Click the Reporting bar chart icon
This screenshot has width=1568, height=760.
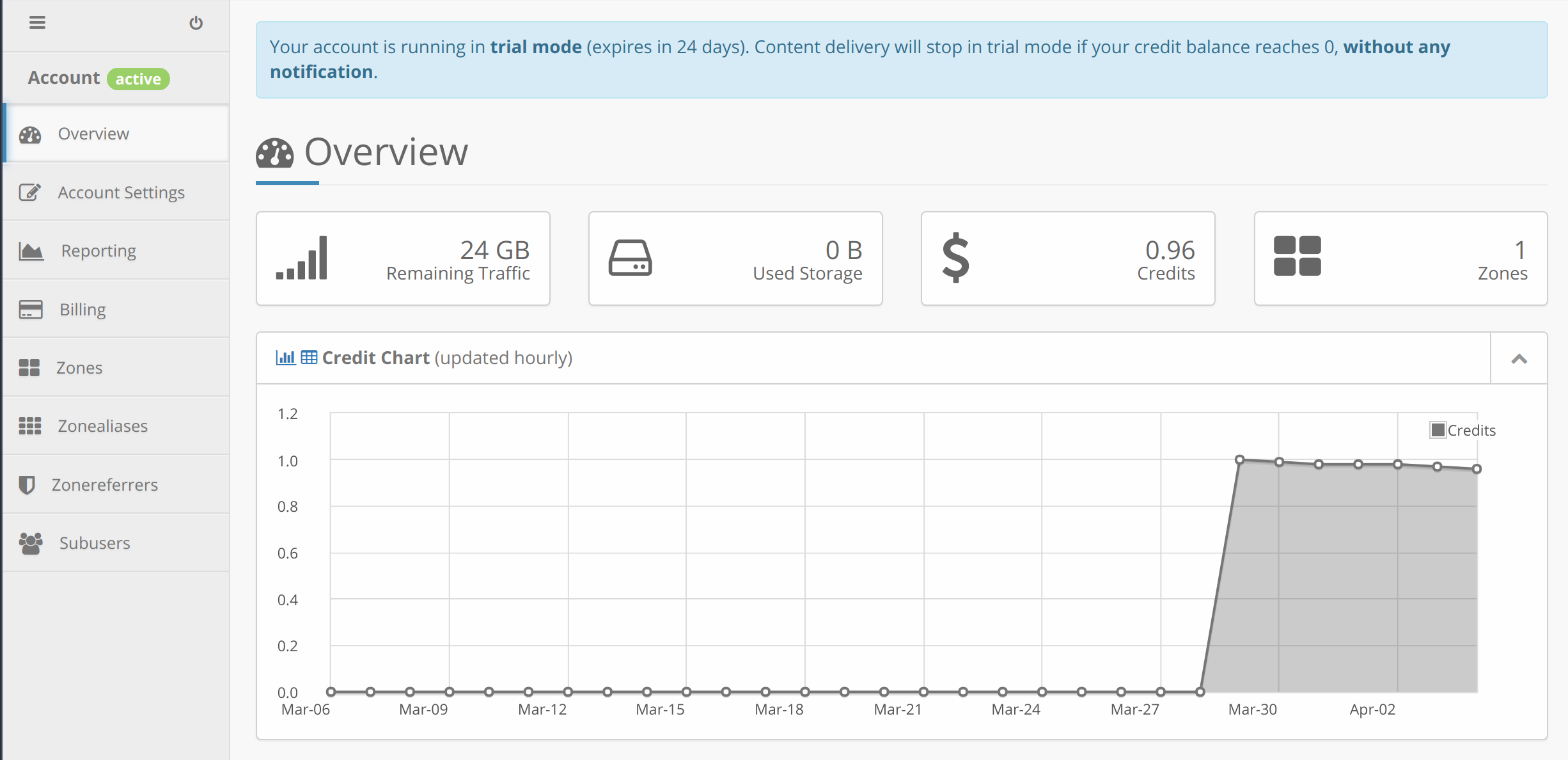pos(31,250)
